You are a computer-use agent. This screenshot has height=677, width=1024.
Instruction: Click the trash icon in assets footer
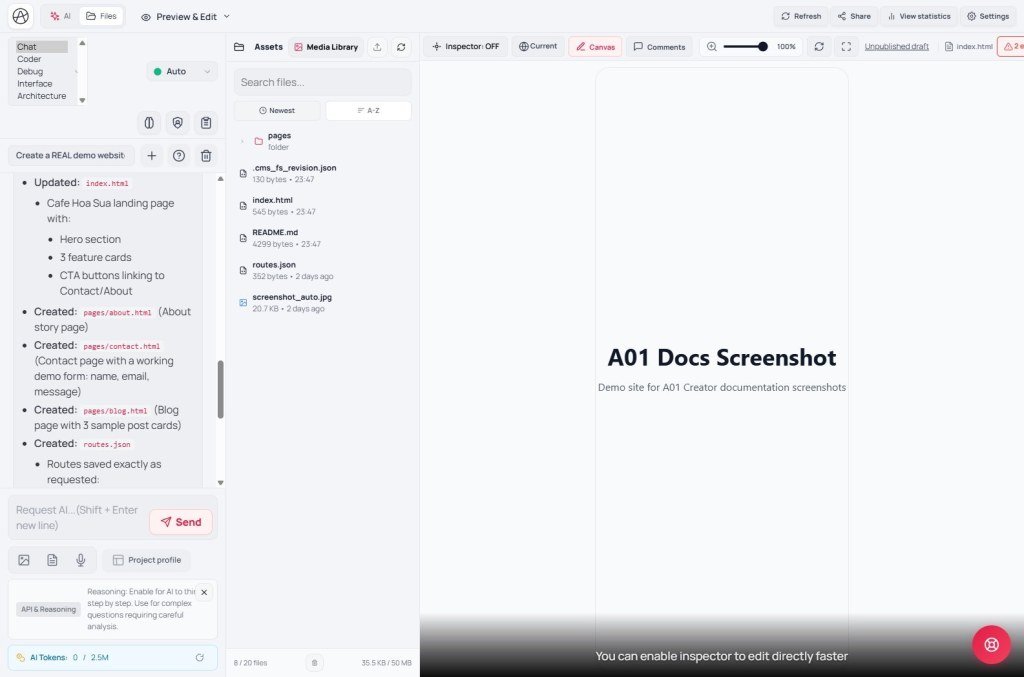point(314,663)
